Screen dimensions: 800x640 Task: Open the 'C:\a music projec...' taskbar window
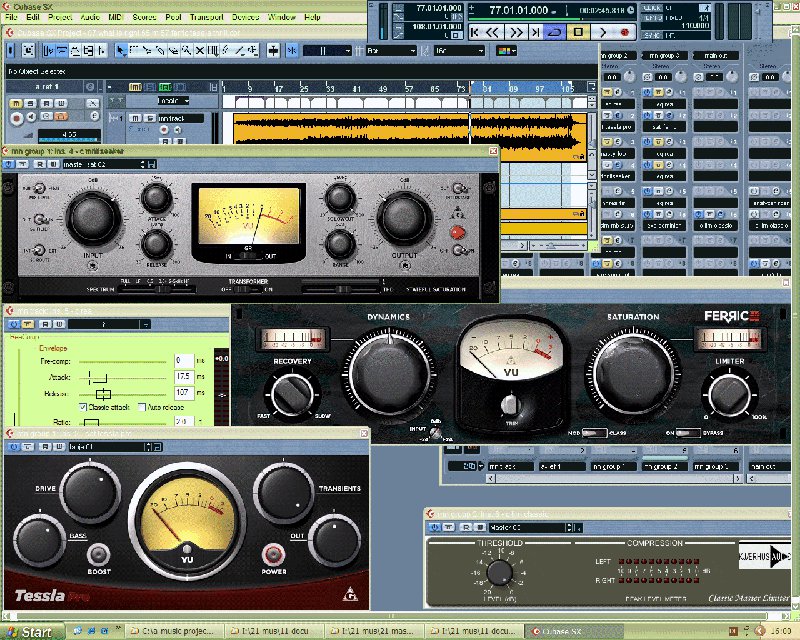[x=173, y=631]
